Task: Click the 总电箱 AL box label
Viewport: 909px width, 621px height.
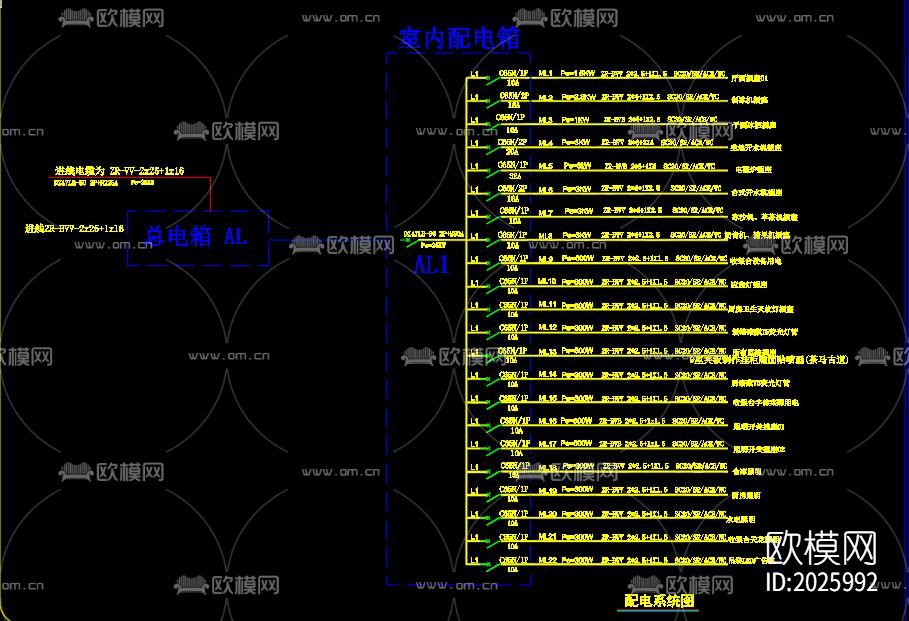Action: [196, 236]
